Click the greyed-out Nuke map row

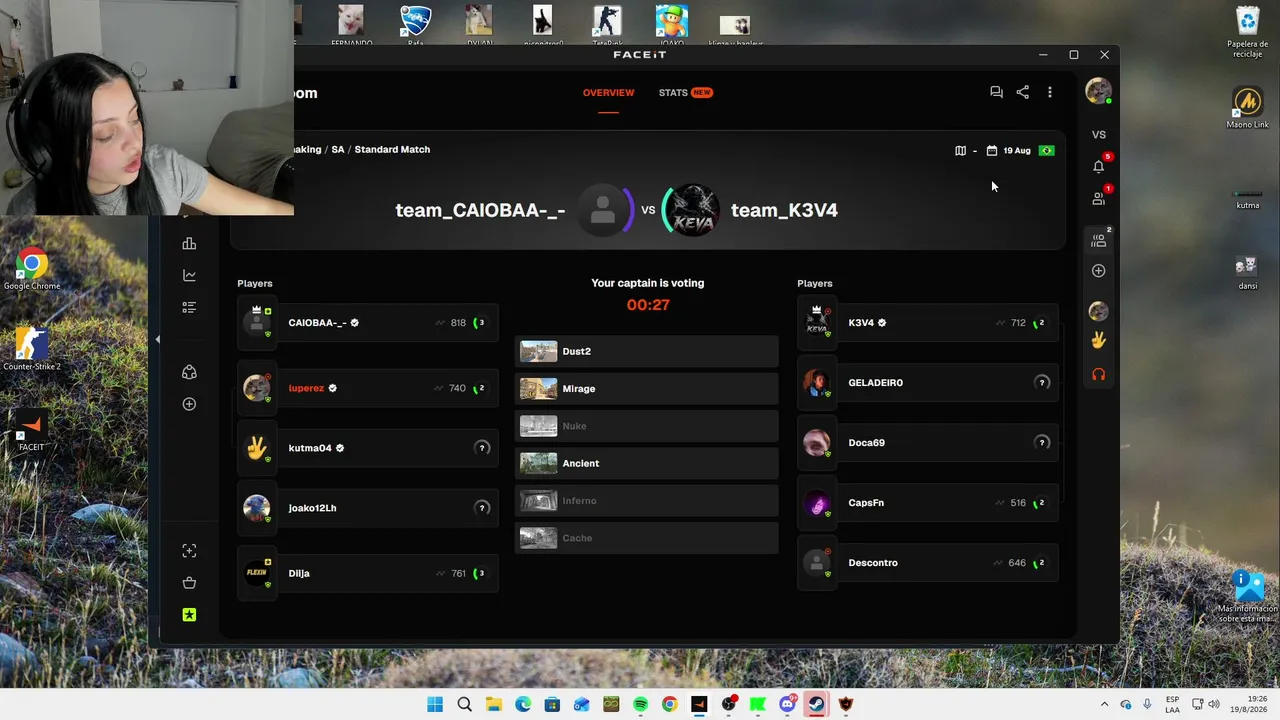(647, 426)
